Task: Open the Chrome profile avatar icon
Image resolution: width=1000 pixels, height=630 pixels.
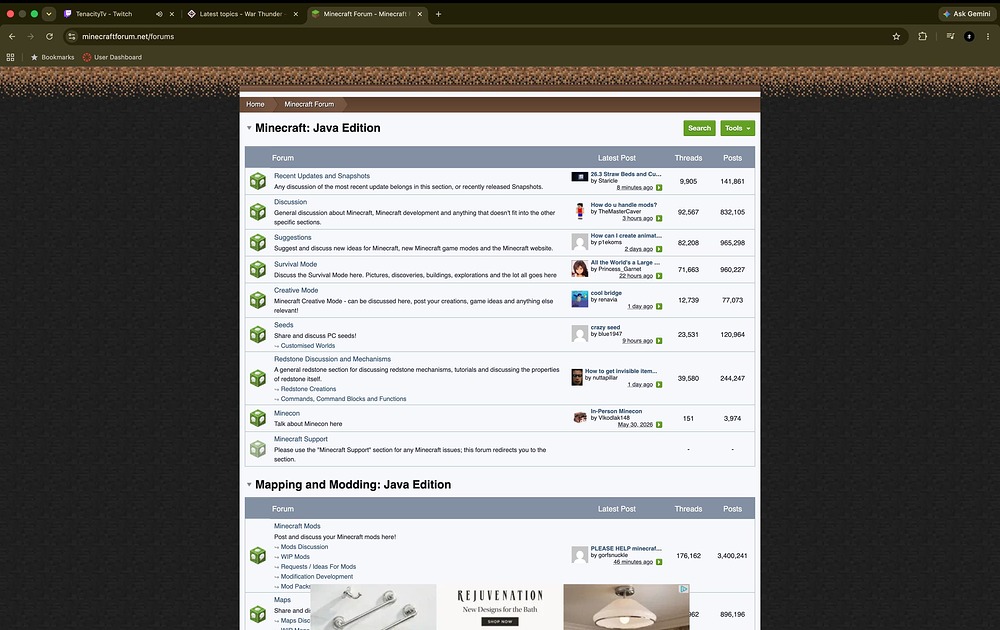Action: [969, 36]
